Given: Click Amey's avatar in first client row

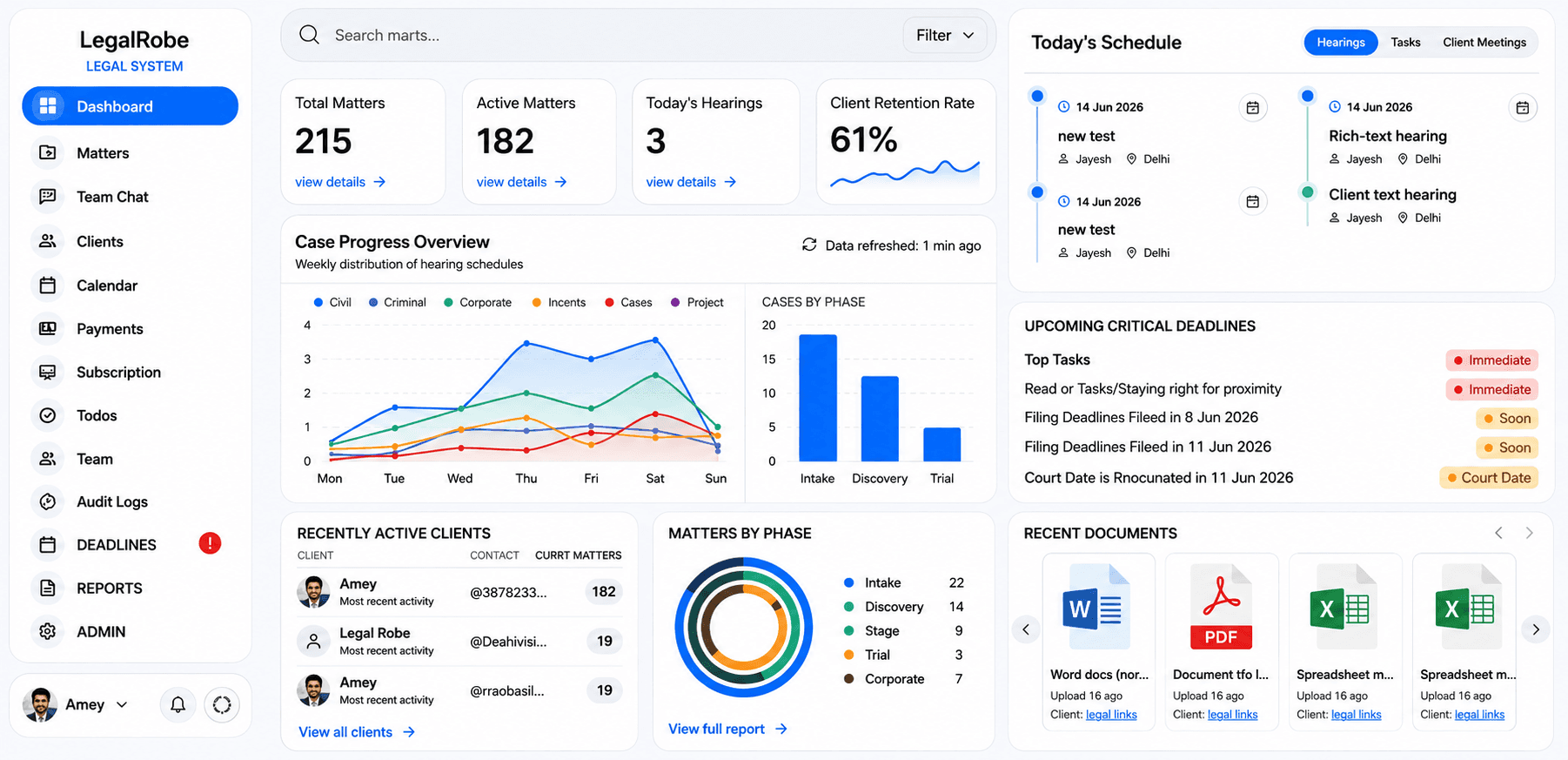Looking at the screenshot, I should coord(313,592).
